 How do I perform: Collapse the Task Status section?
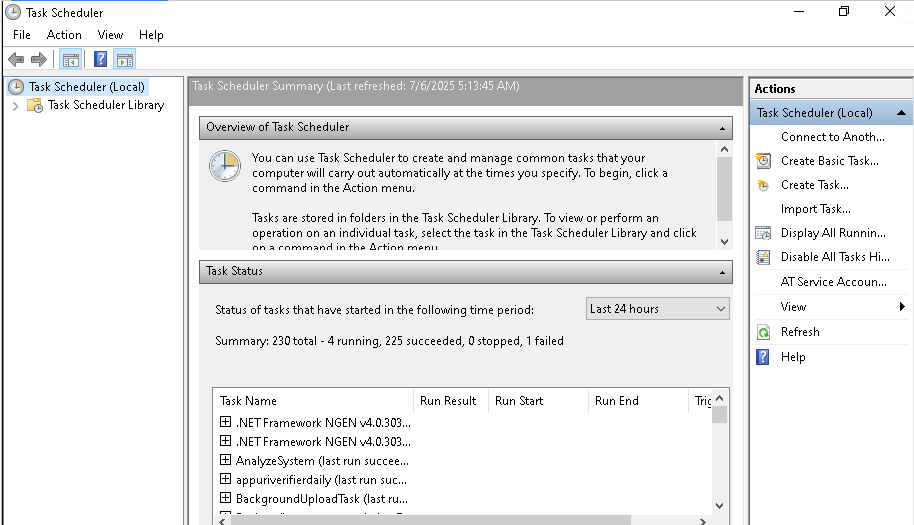click(x=724, y=271)
